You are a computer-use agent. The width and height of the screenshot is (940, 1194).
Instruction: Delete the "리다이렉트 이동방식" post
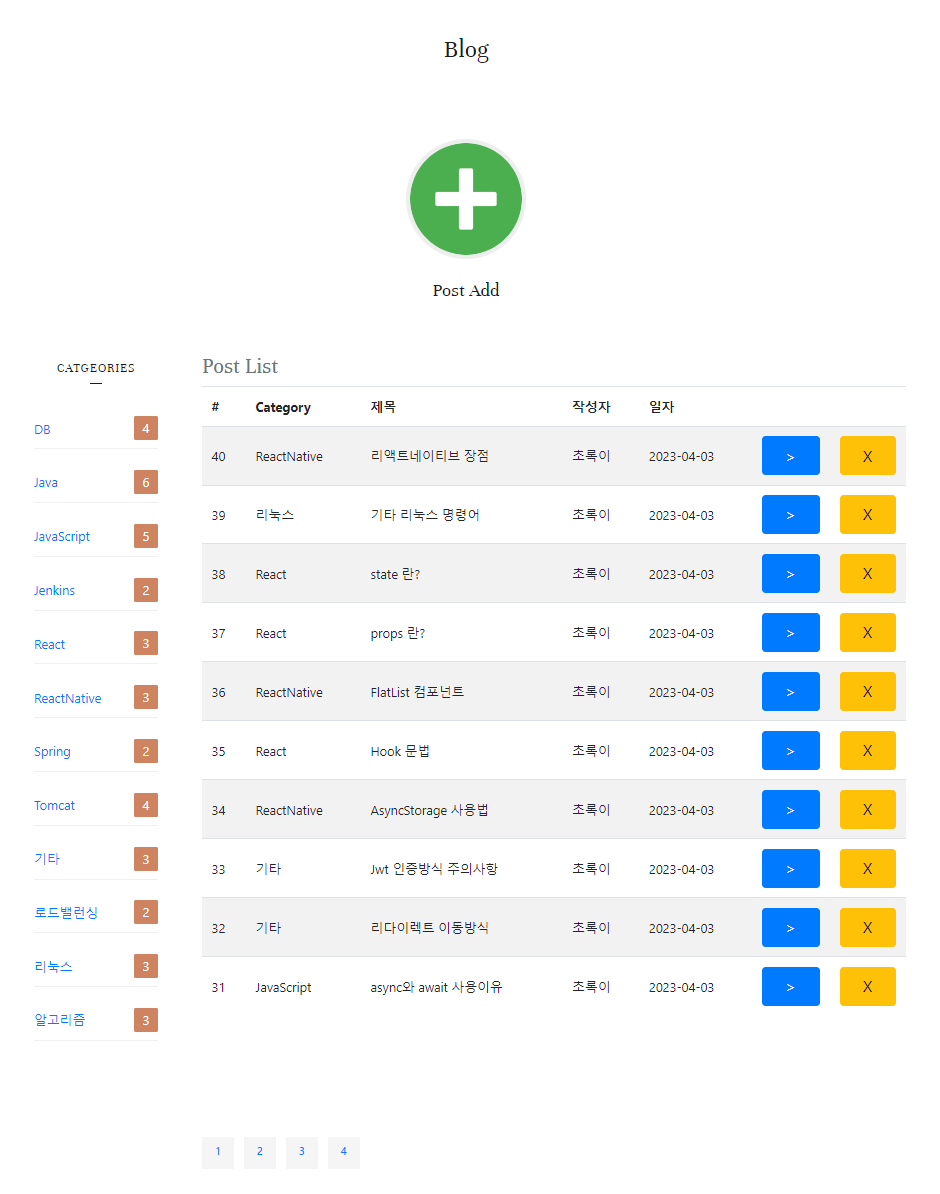click(x=867, y=927)
